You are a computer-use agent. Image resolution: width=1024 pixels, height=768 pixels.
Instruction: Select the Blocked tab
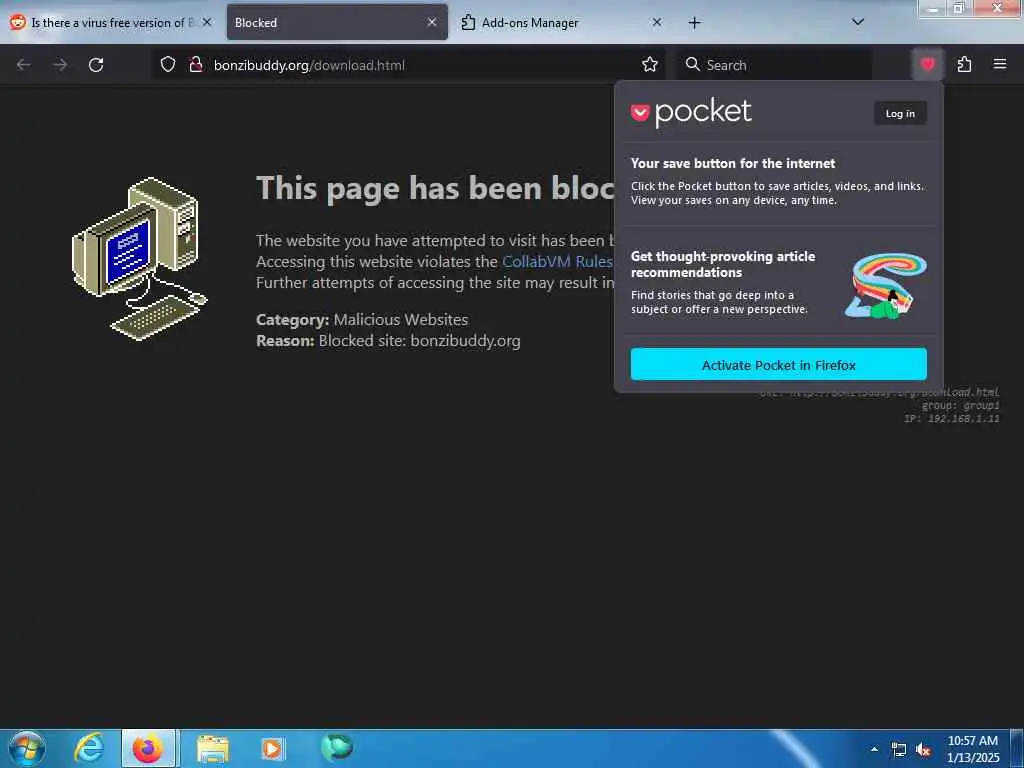(x=337, y=23)
